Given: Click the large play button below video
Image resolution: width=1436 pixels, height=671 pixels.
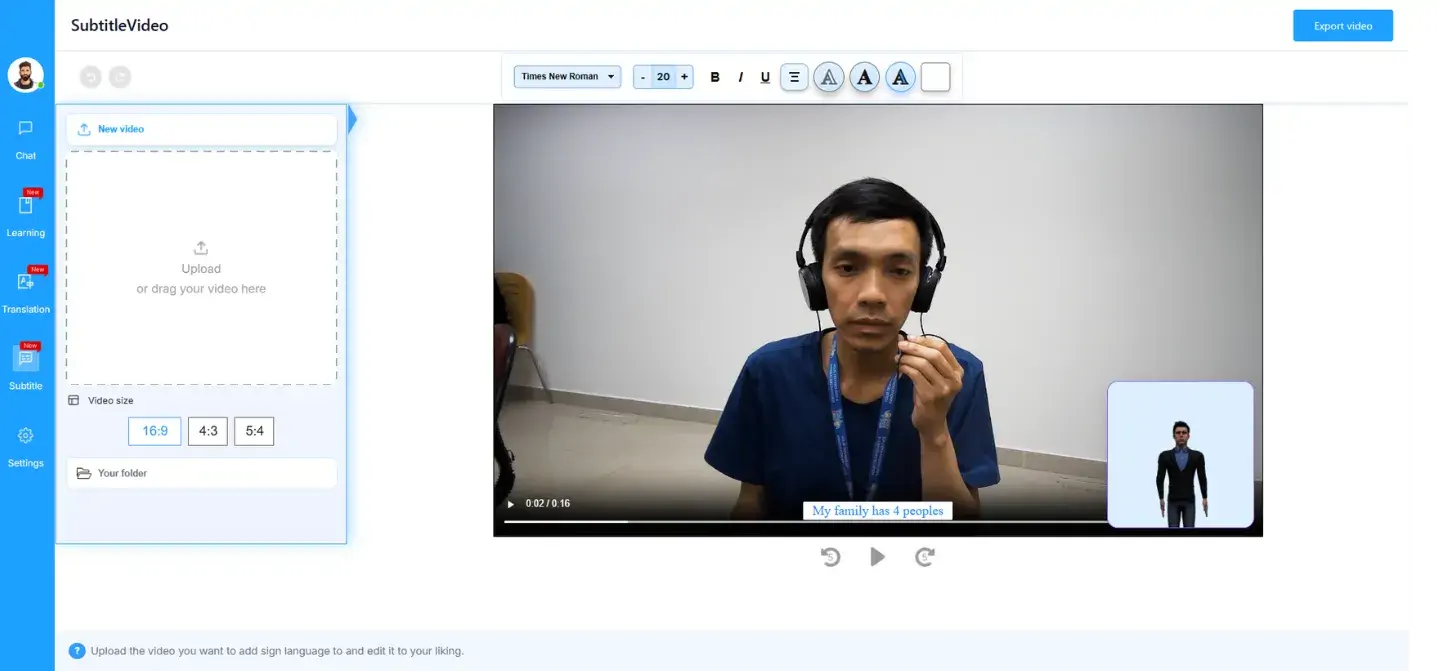Looking at the screenshot, I should (877, 557).
